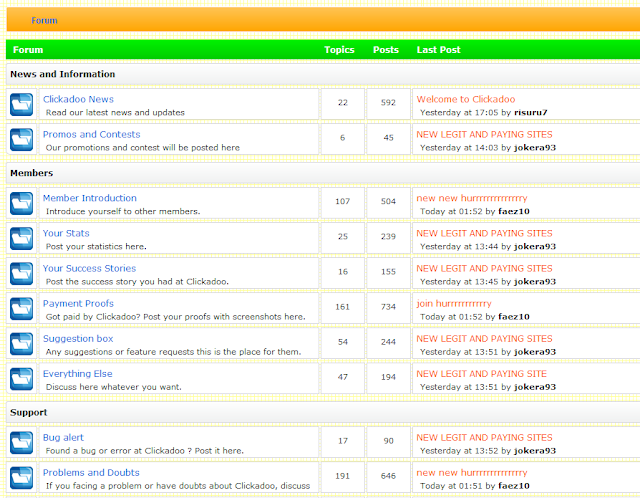The height and width of the screenshot is (498, 640).
Task: Click the folder icon beside Promos and Contests
Action: point(22,140)
